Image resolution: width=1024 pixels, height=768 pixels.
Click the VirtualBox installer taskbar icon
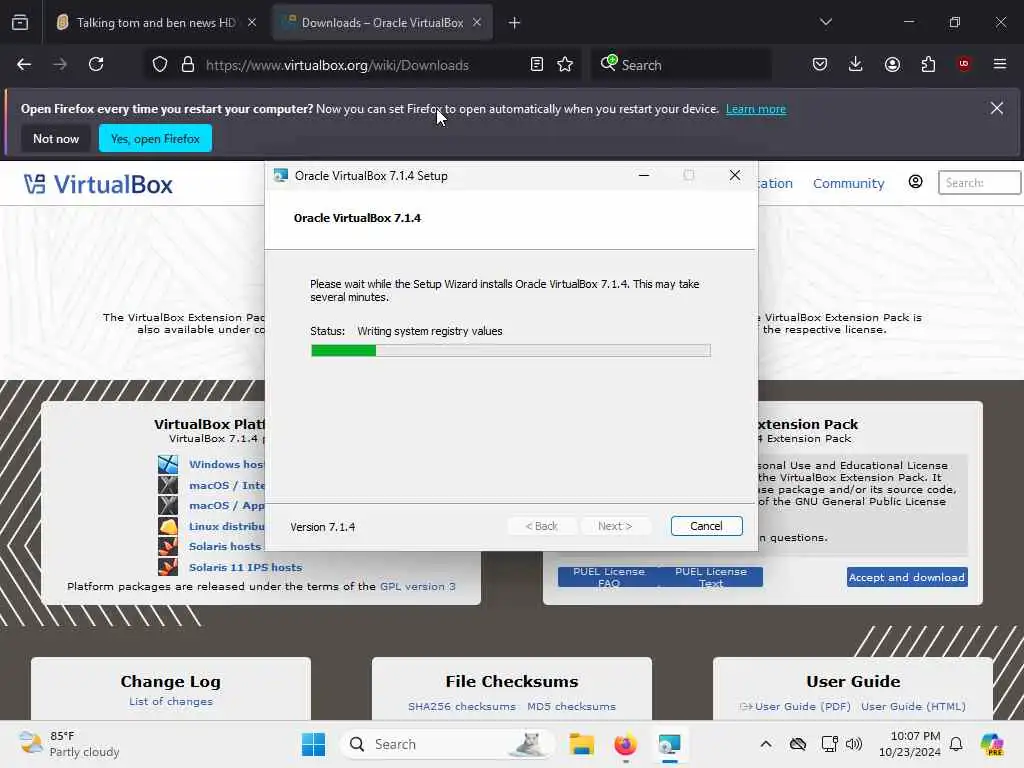tap(669, 744)
